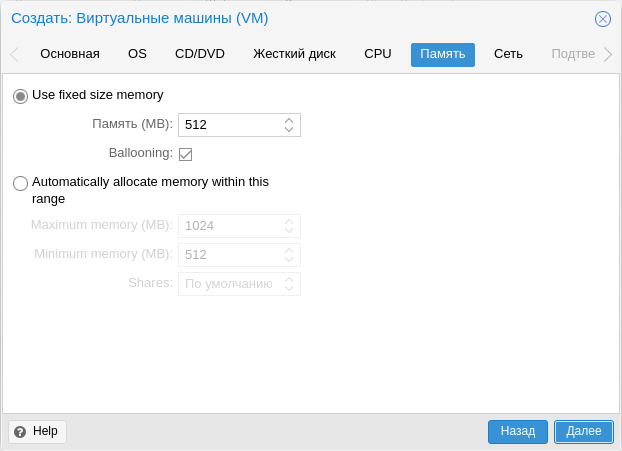This screenshot has width=622, height=451.
Task: Click the Help question mark icon
Action: [20, 432]
